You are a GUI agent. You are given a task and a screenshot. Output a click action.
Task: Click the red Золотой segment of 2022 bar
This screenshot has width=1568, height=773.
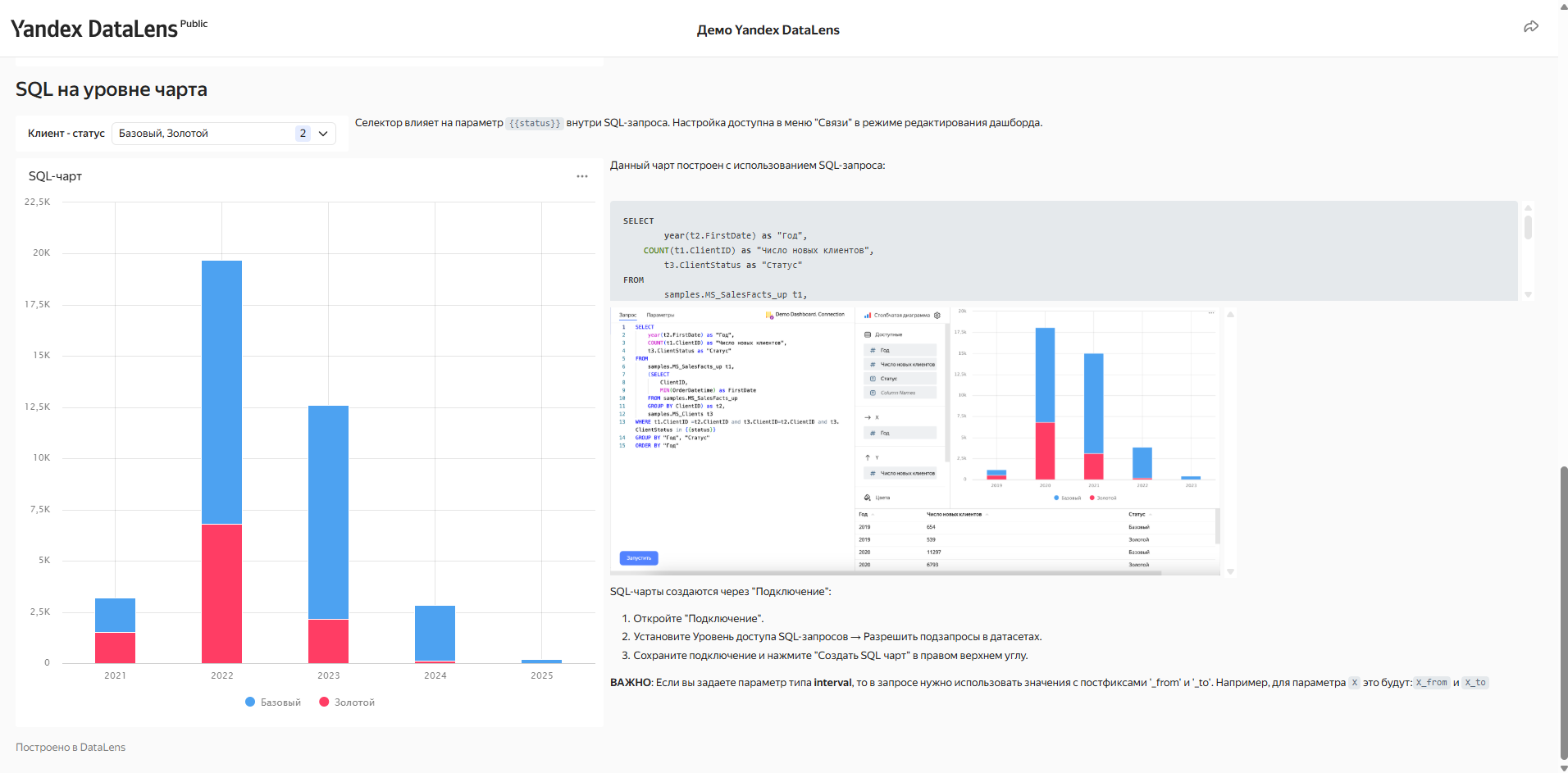click(x=221, y=593)
